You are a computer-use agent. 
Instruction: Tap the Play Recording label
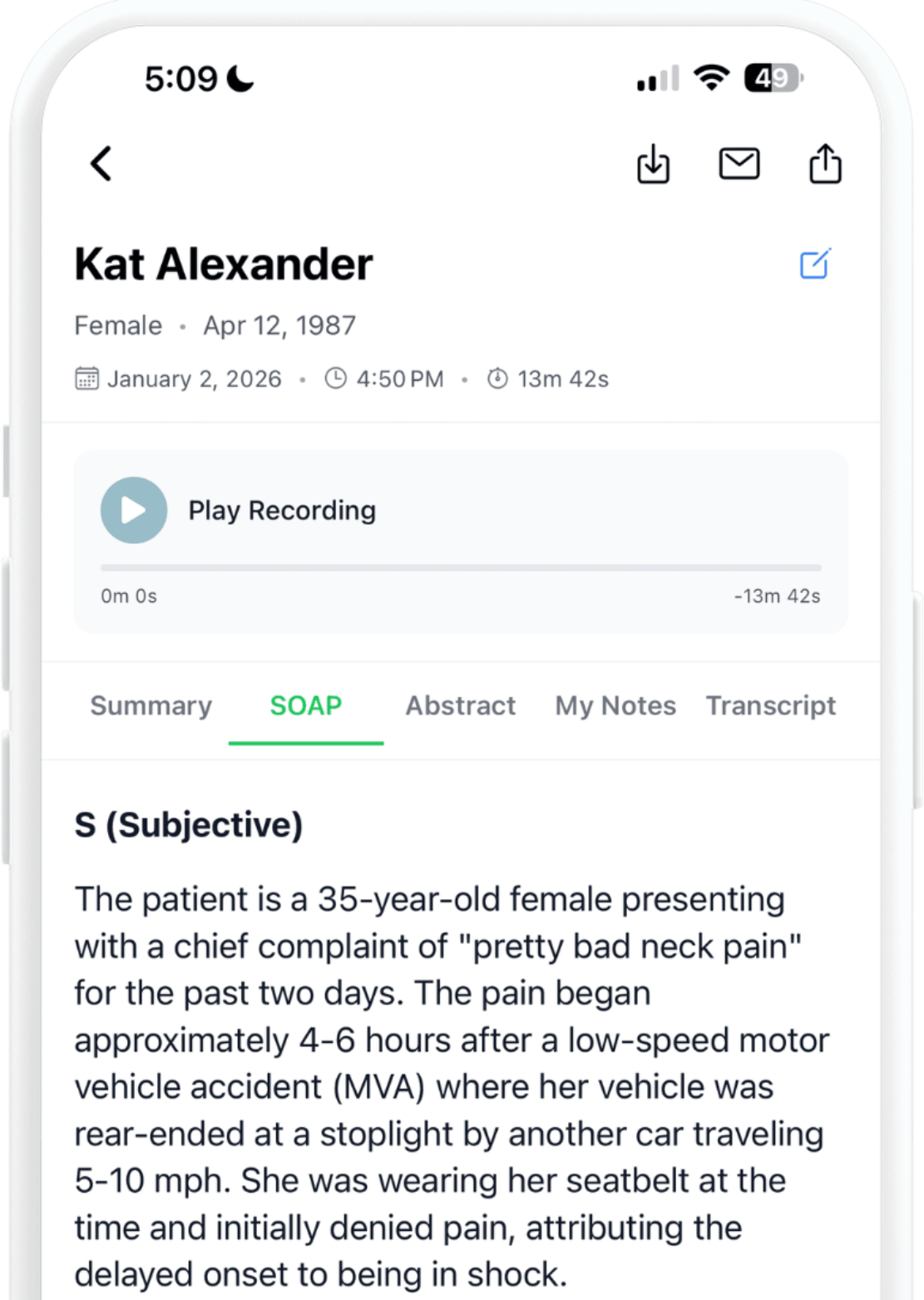click(282, 511)
